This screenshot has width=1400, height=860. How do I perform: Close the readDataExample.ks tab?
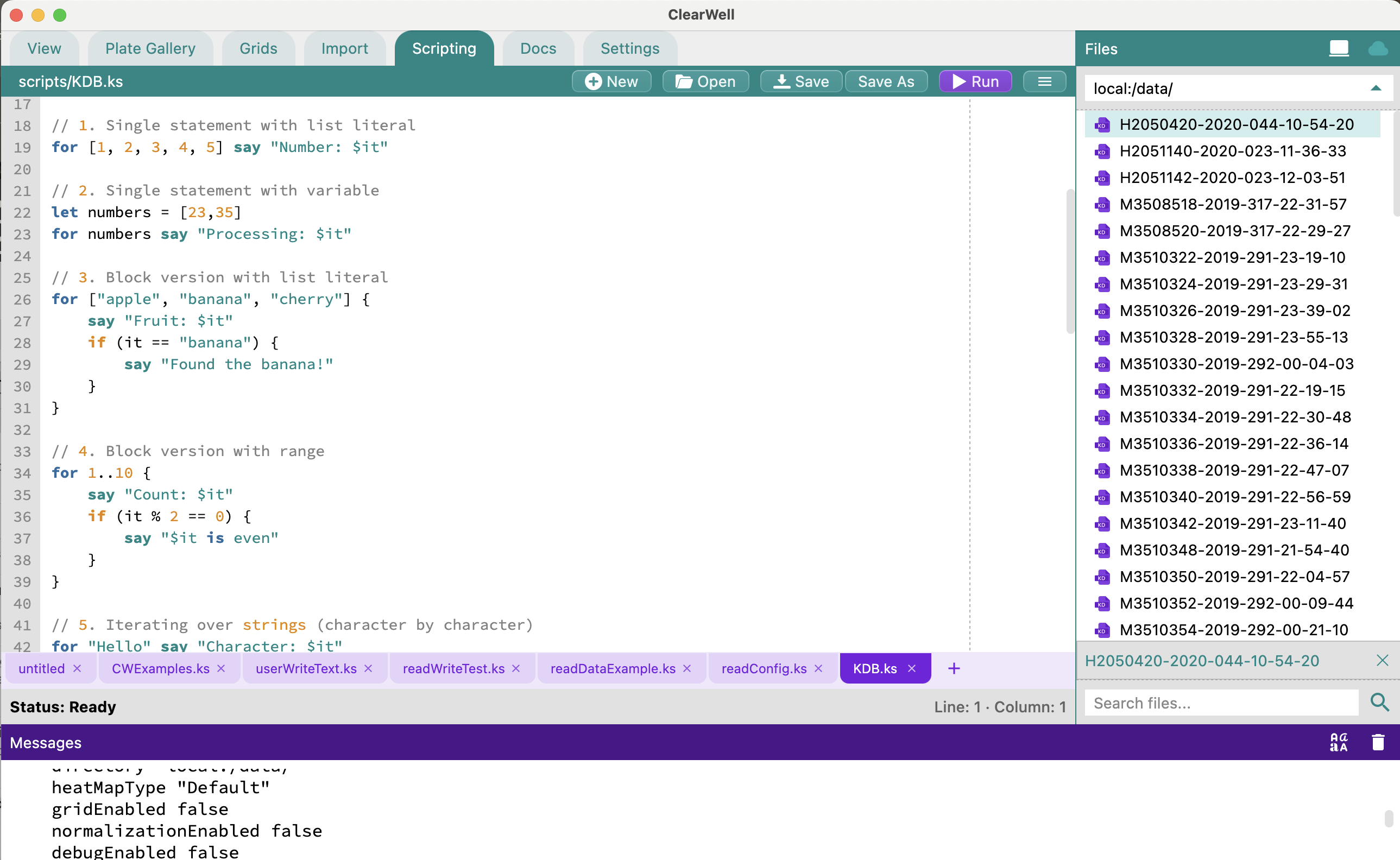[686, 668]
